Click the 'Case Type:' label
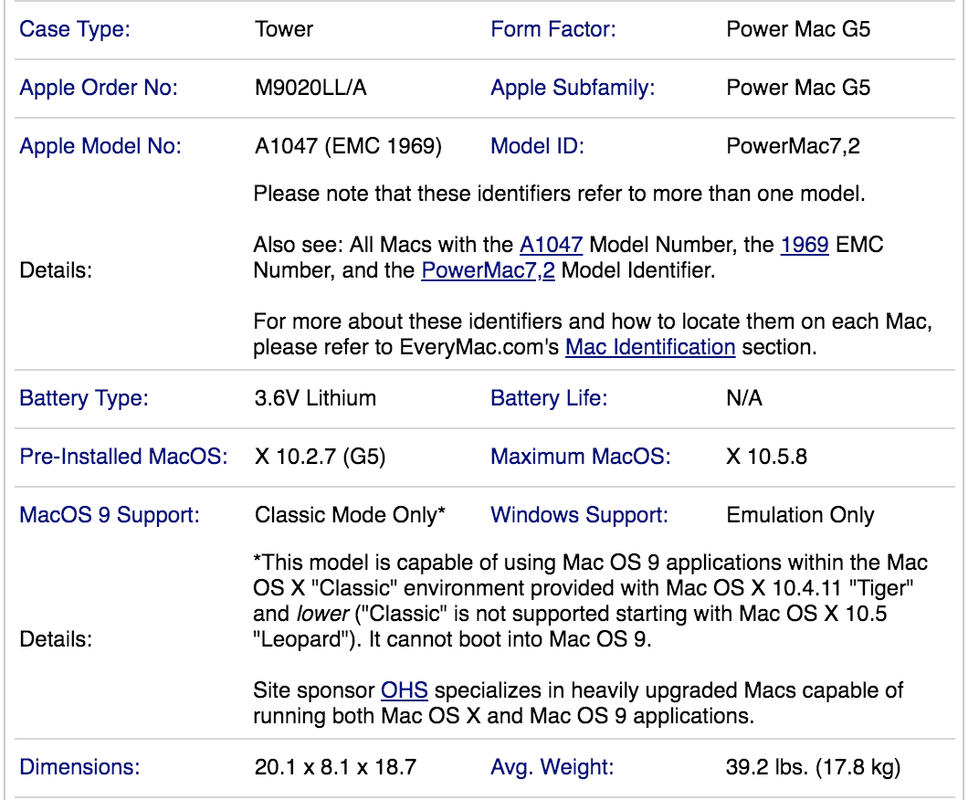968x800 pixels. point(75,29)
